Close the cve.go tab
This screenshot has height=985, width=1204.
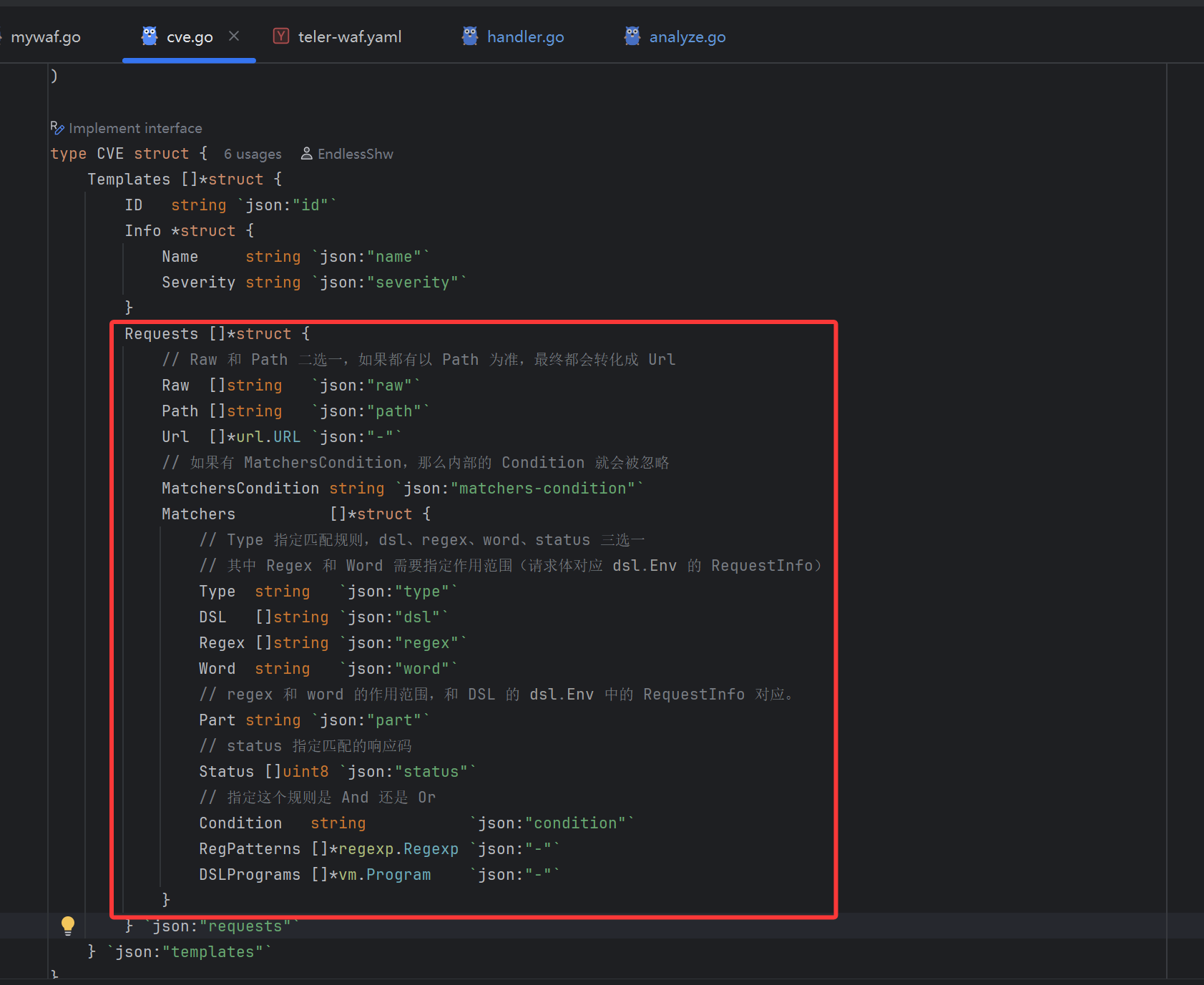[x=234, y=36]
